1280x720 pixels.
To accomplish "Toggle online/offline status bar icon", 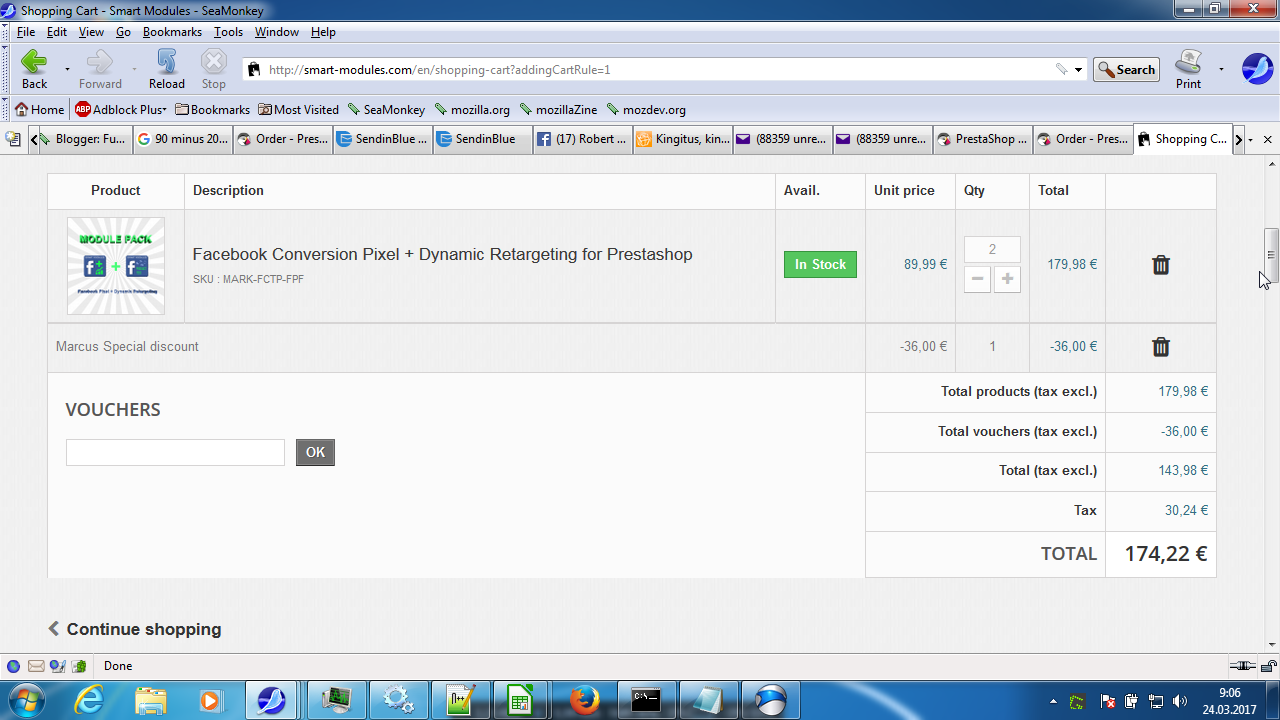I will [1242, 666].
